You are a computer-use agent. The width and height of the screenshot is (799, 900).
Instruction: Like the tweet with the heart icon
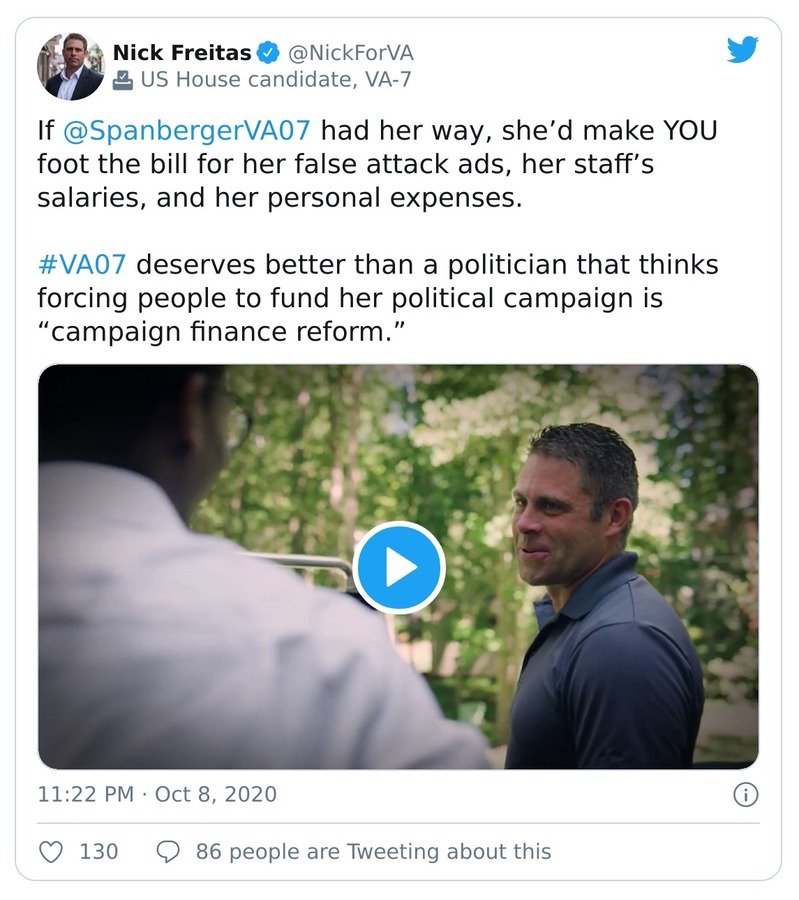click(x=51, y=852)
